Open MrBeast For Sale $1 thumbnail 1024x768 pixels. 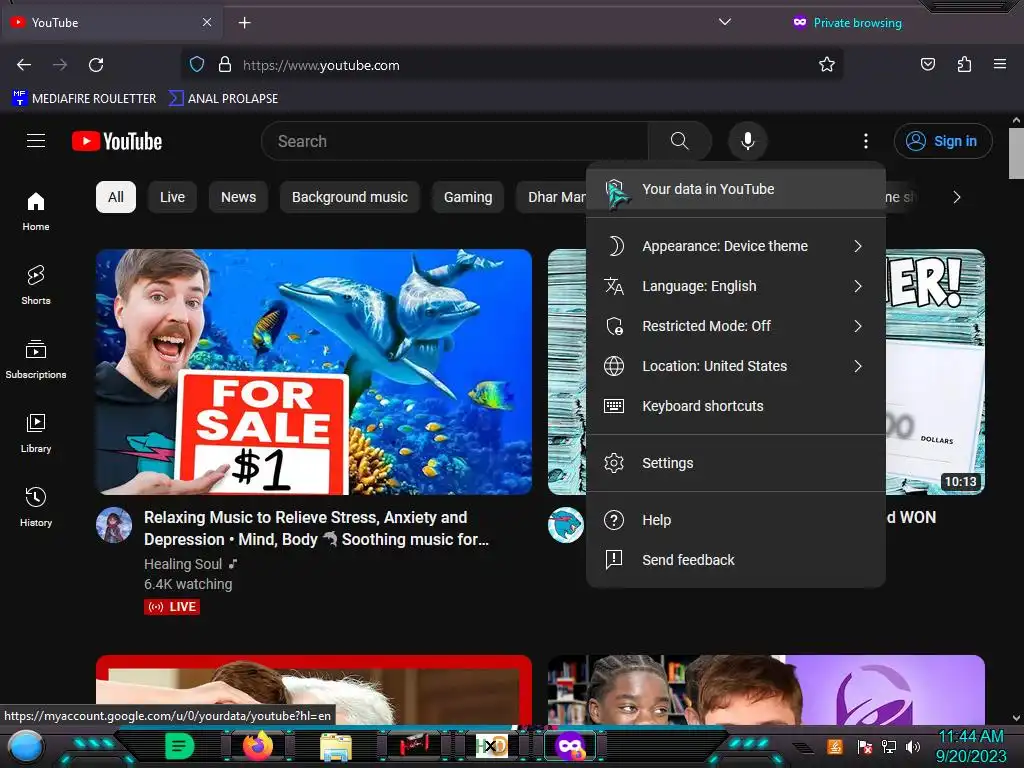tap(313, 372)
